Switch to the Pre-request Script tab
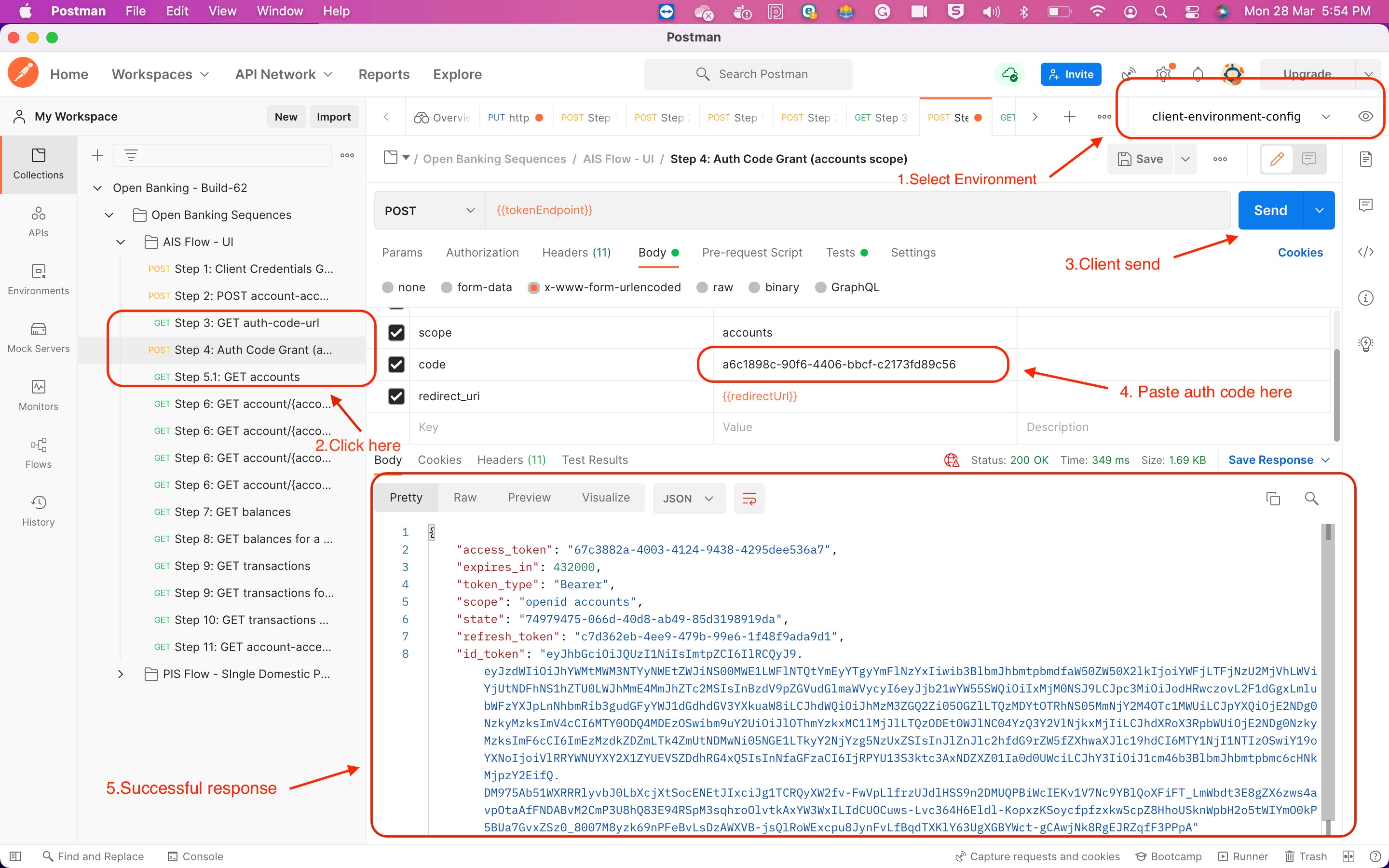The width and height of the screenshot is (1389, 868). (x=752, y=253)
